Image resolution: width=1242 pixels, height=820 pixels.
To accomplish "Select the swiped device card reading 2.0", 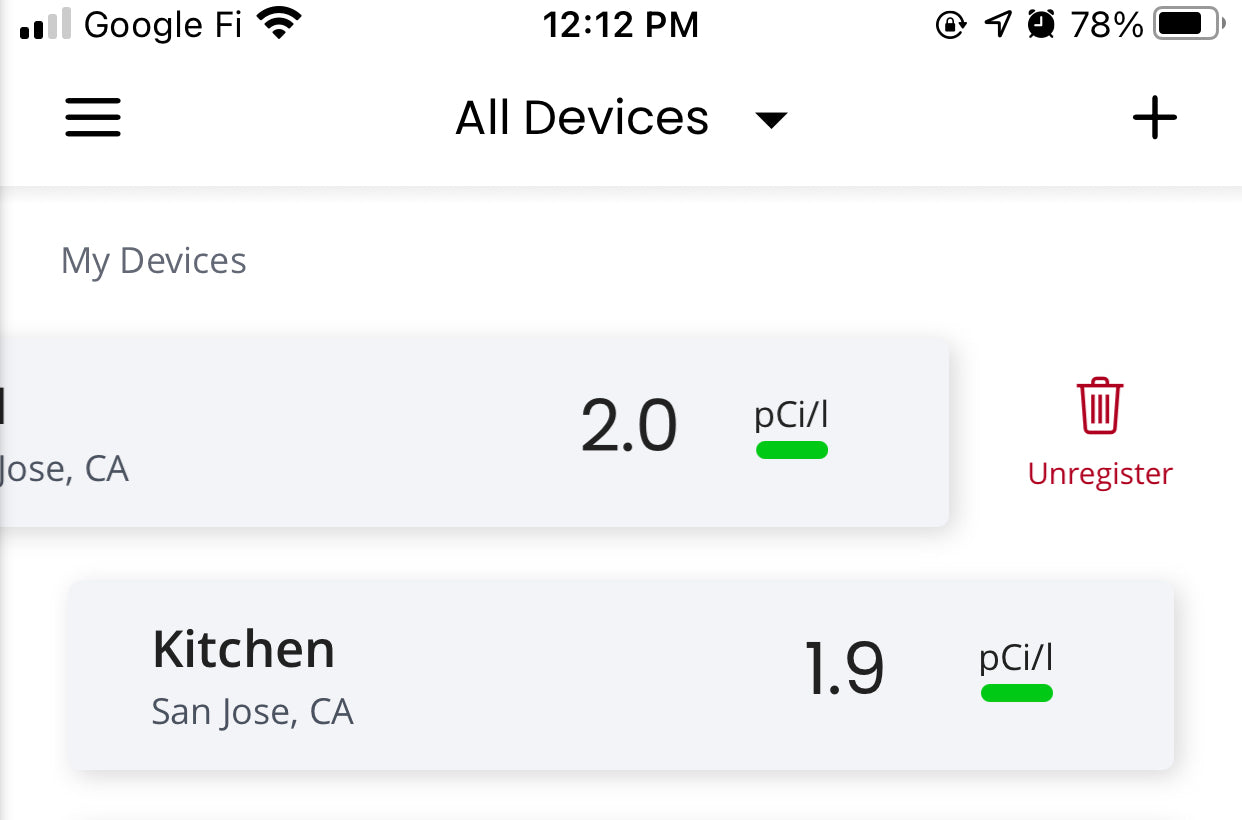I will coord(470,431).
